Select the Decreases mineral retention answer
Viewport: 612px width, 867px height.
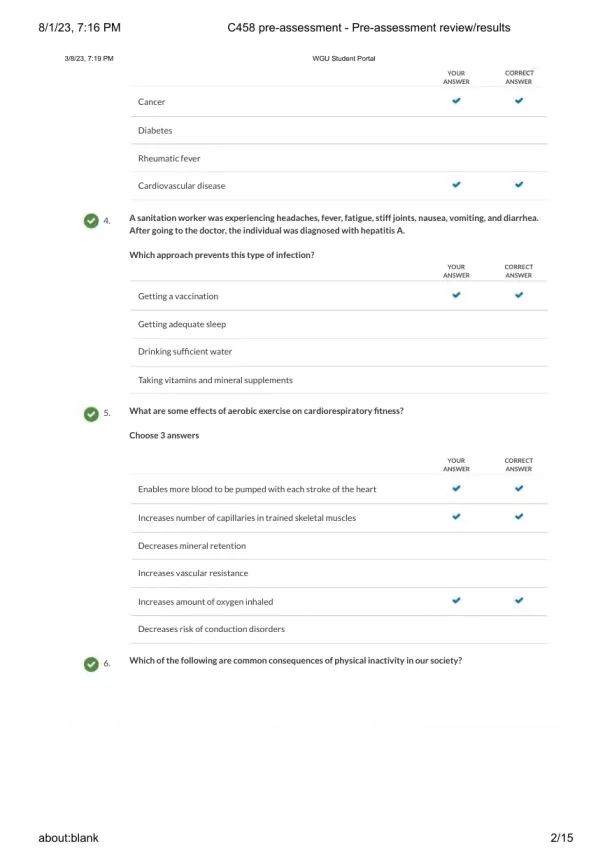(192, 546)
